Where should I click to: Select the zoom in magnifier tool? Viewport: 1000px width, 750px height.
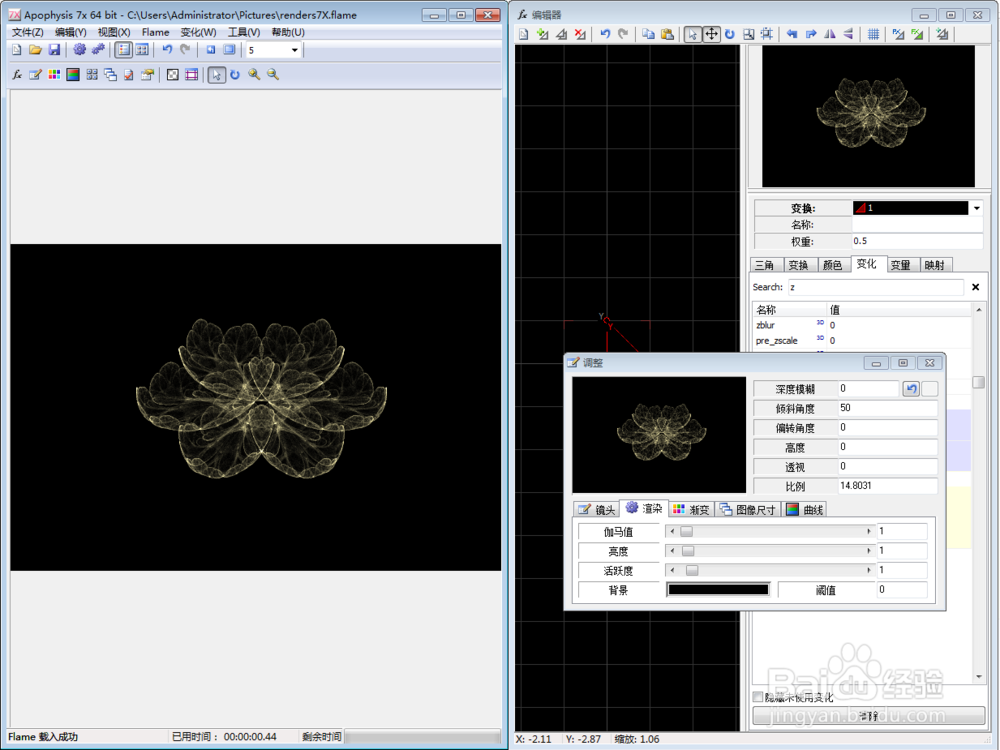(x=253, y=74)
